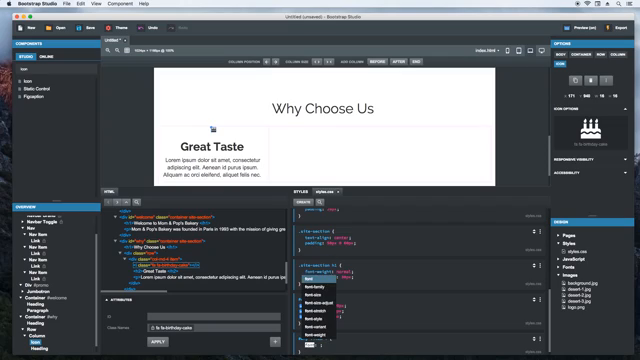This screenshot has width=640, height=360.
Task: Search styles with magnifier icon
Action: click(x=320, y=202)
